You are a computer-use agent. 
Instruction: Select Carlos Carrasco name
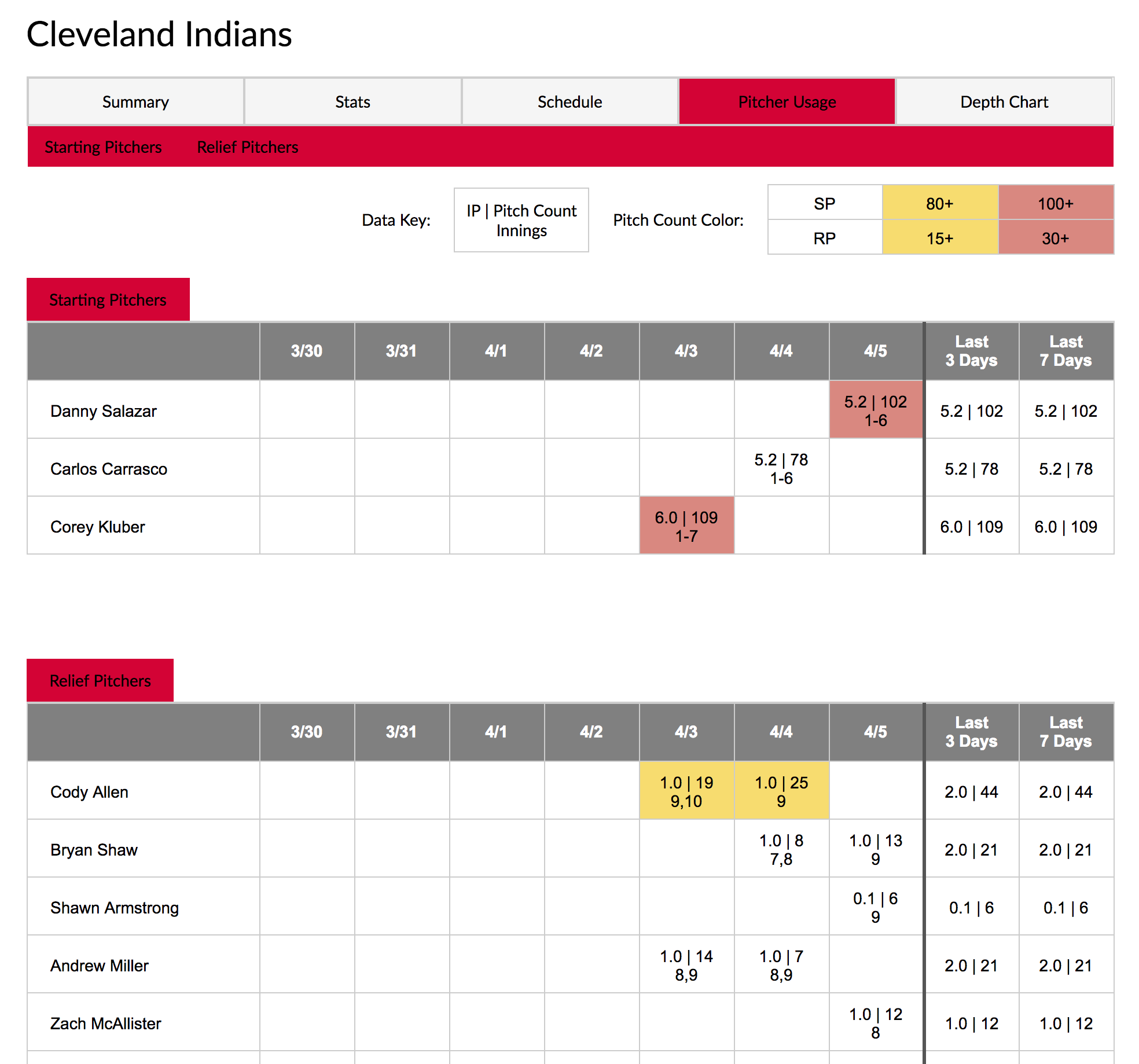[x=109, y=469]
